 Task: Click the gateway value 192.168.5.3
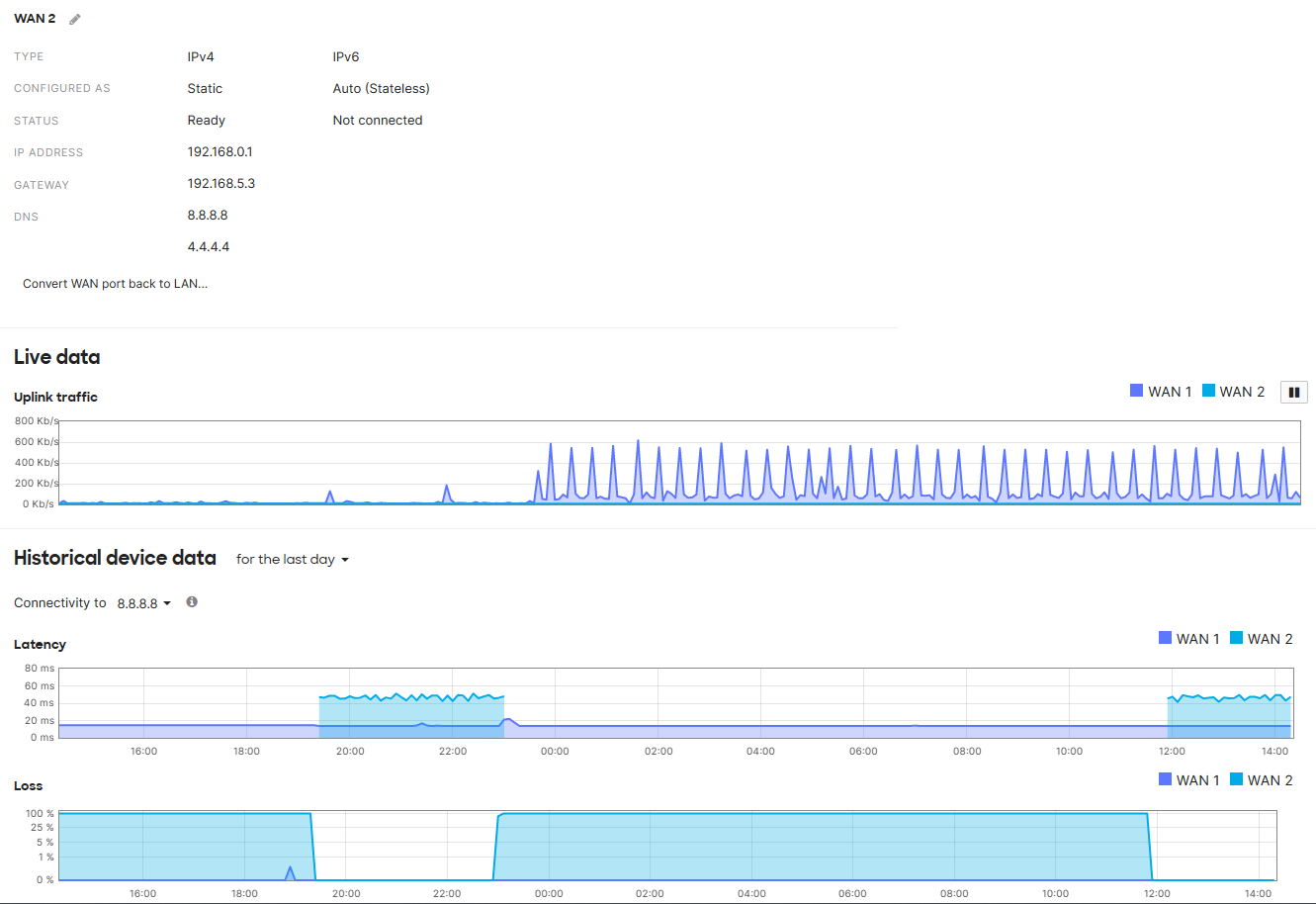pos(221,183)
